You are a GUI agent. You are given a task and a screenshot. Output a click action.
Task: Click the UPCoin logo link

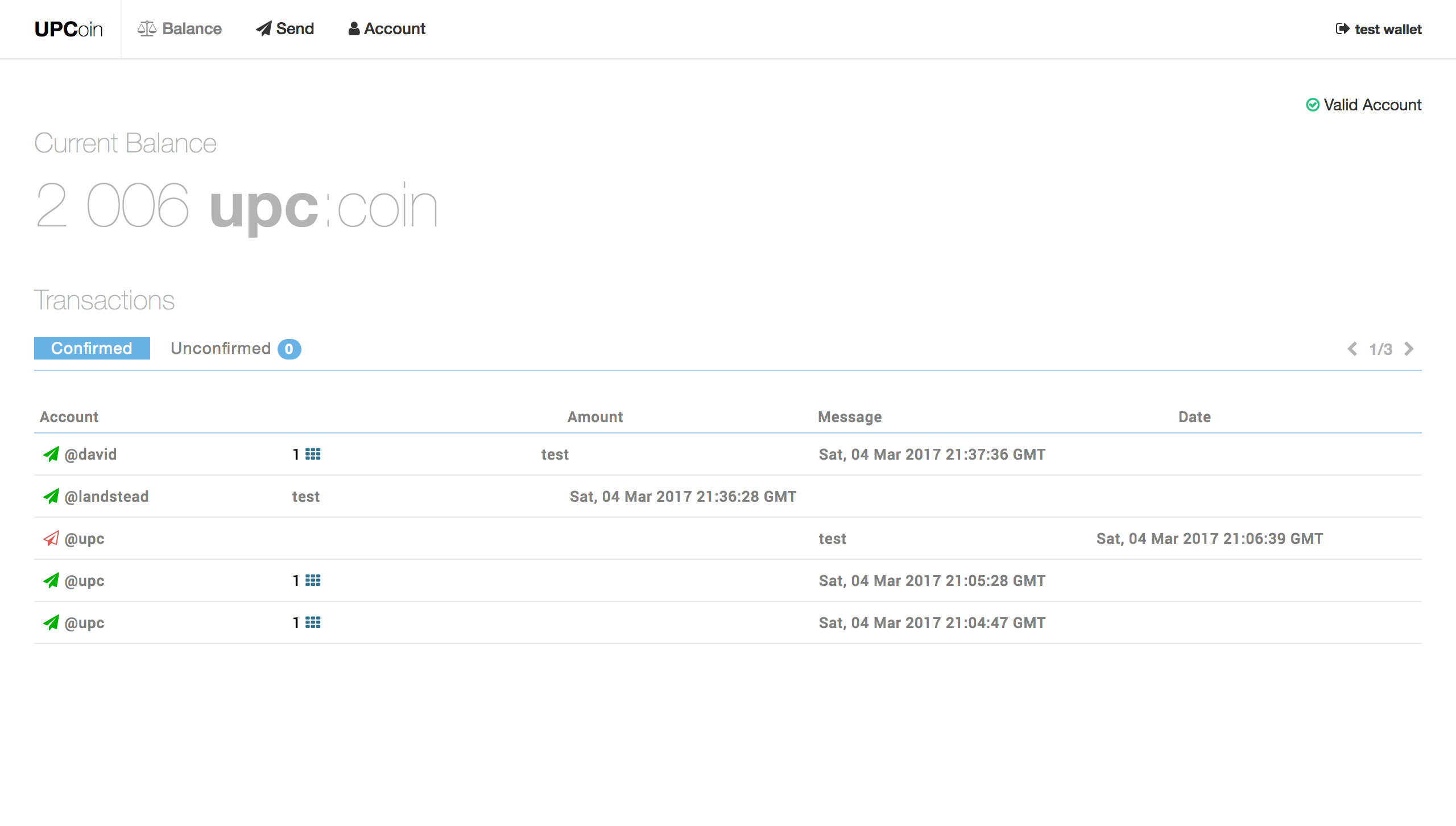click(68, 29)
